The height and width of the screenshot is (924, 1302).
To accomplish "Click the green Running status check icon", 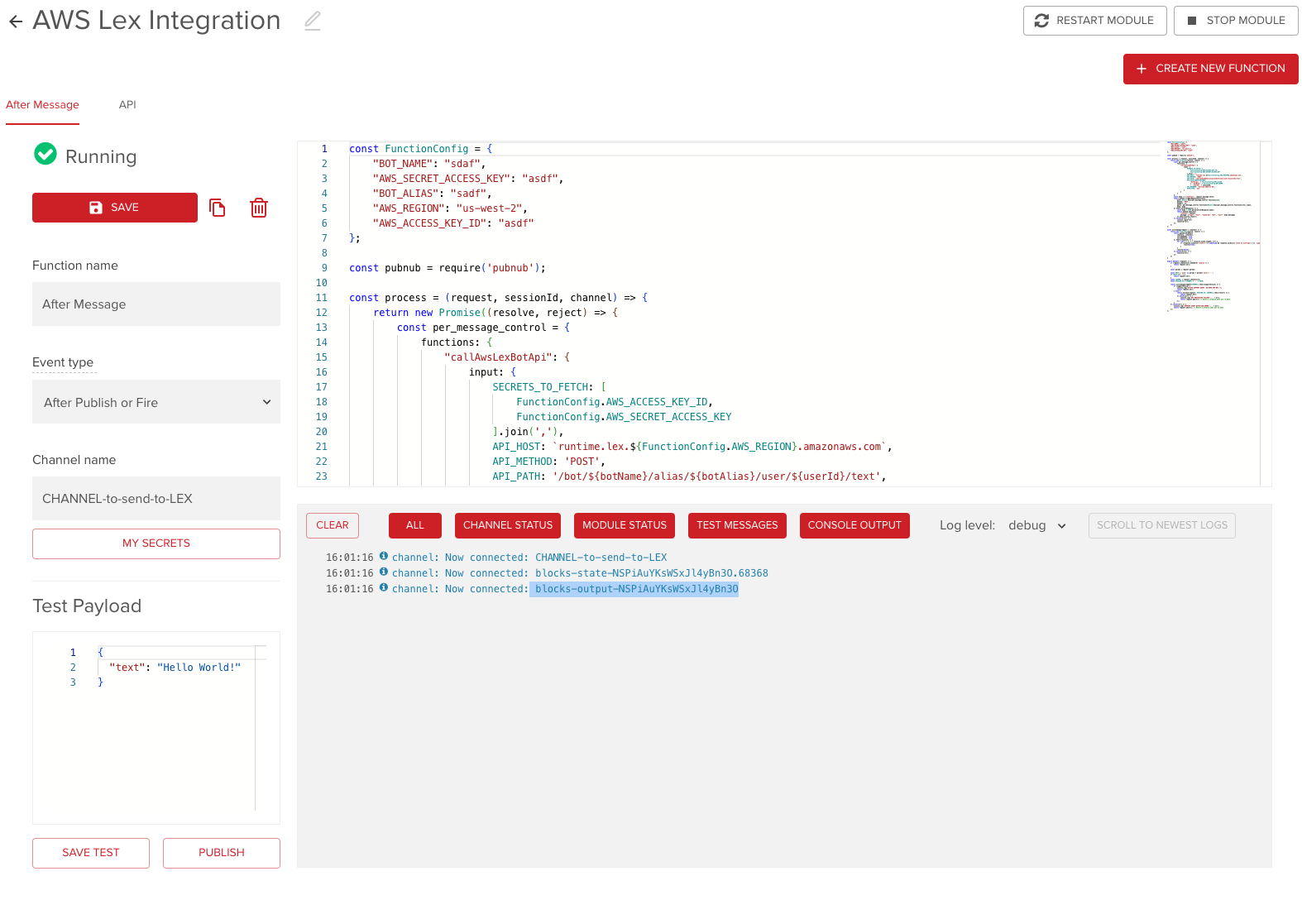I will (x=45, y=154).
